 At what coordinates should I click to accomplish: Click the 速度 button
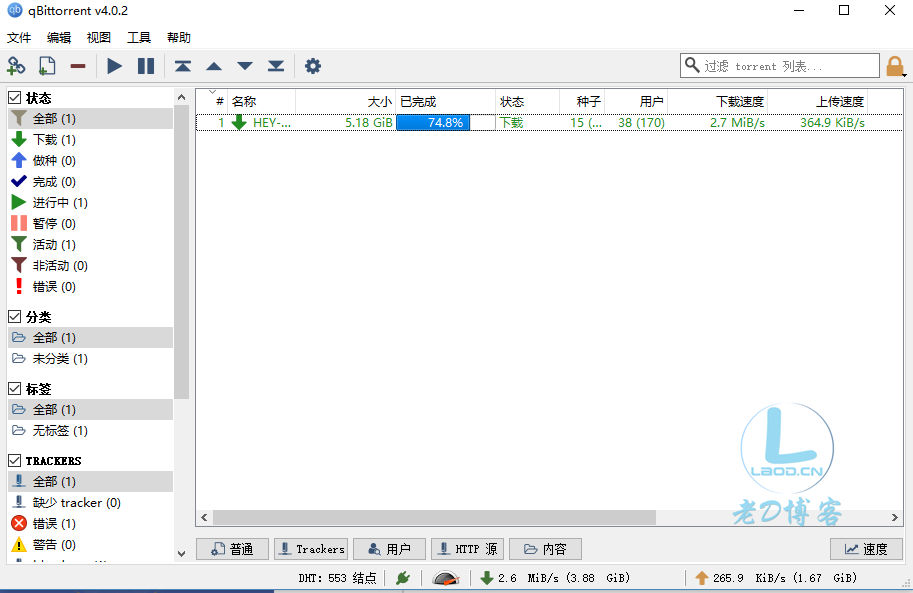pyautogui.click(x=866, y=549)
